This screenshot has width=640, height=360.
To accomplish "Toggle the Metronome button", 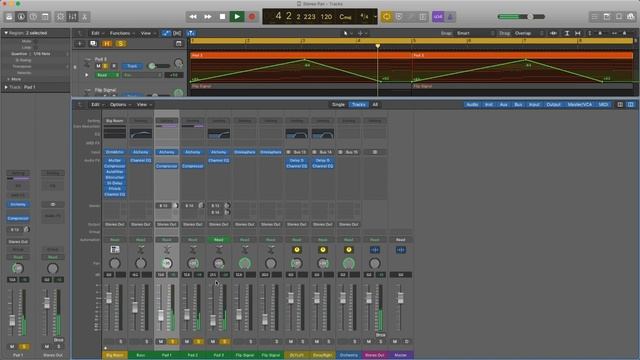I will [x=450, y=17].
